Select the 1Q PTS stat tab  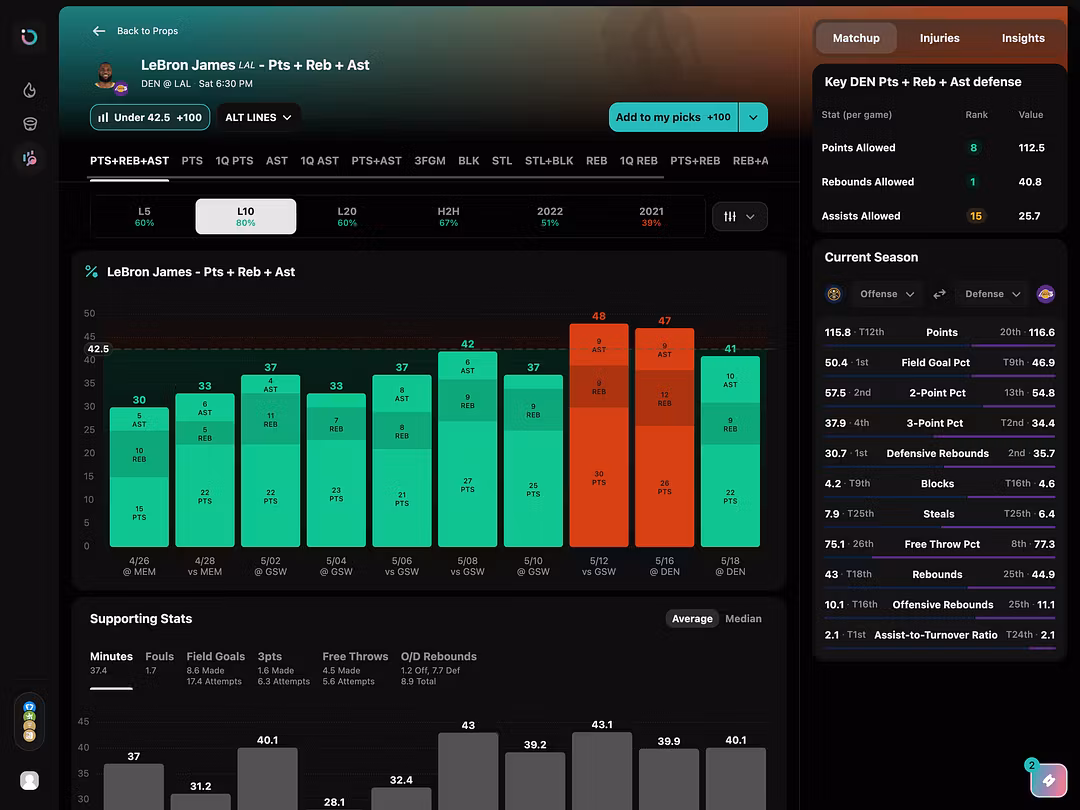[x=234, y=160]
